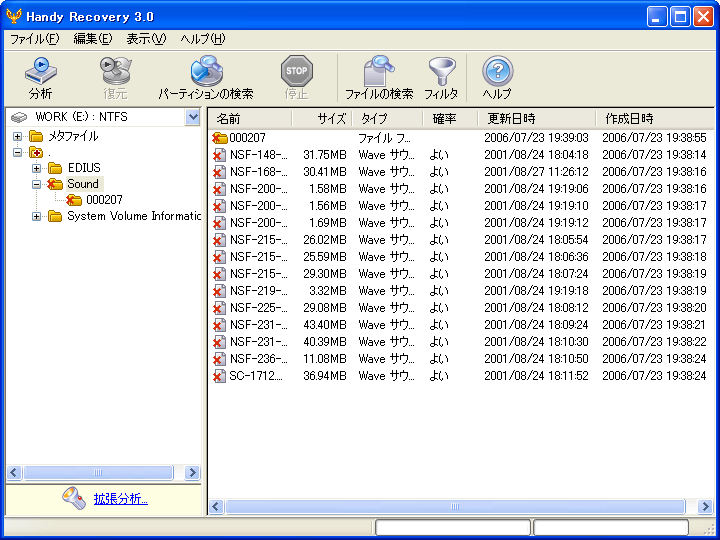Image resolution: width=720 pixels, height=540 pixels.
Task: Sort by 更新日時 column header
Action: click(x=537, y=119)
